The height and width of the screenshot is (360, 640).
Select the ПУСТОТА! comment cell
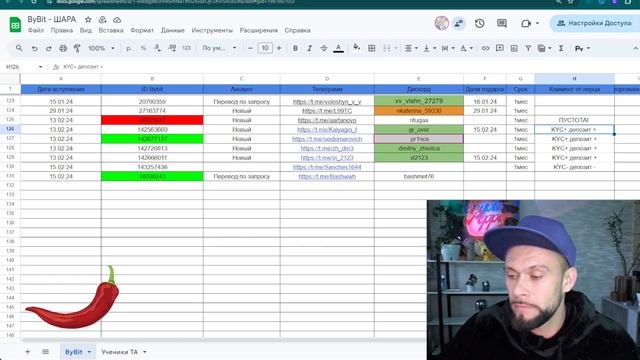[574, 120]
